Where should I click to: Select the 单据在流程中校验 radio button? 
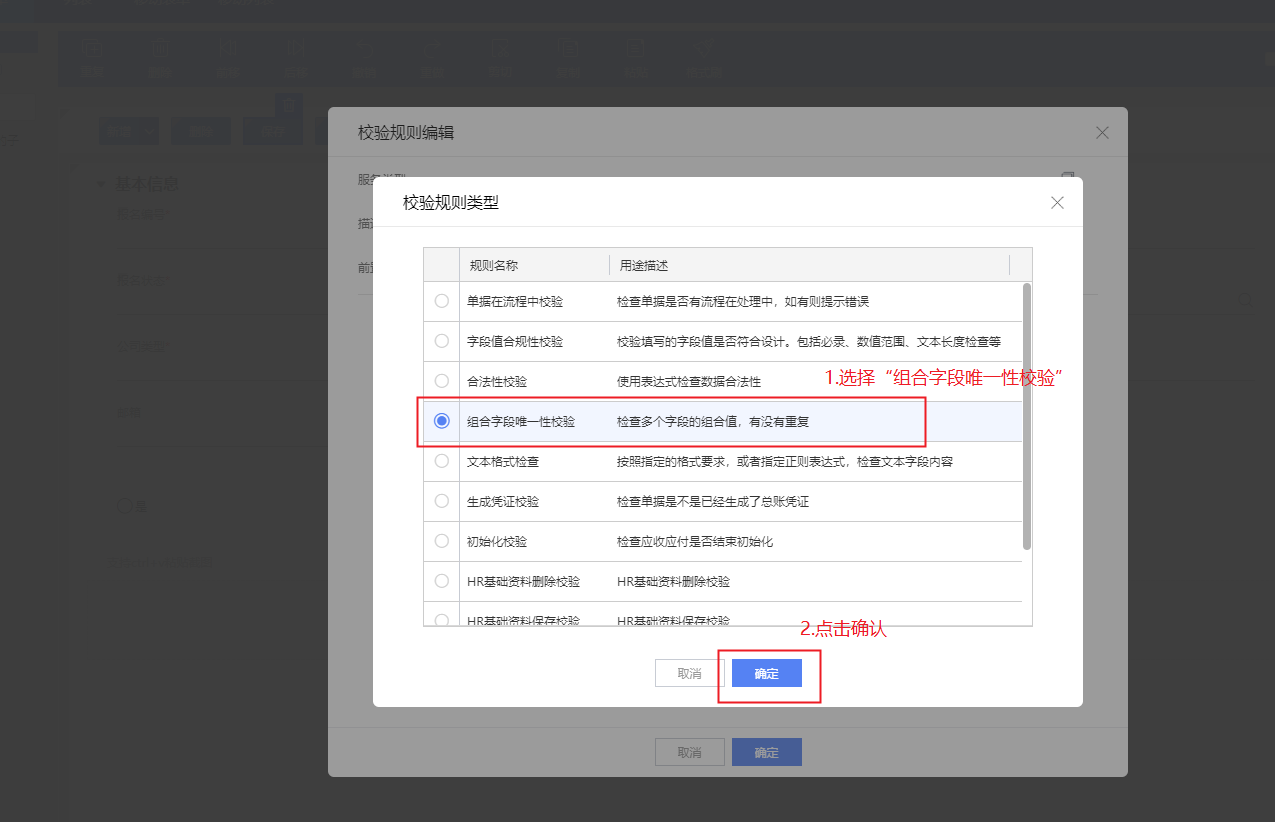click(442, 301)
